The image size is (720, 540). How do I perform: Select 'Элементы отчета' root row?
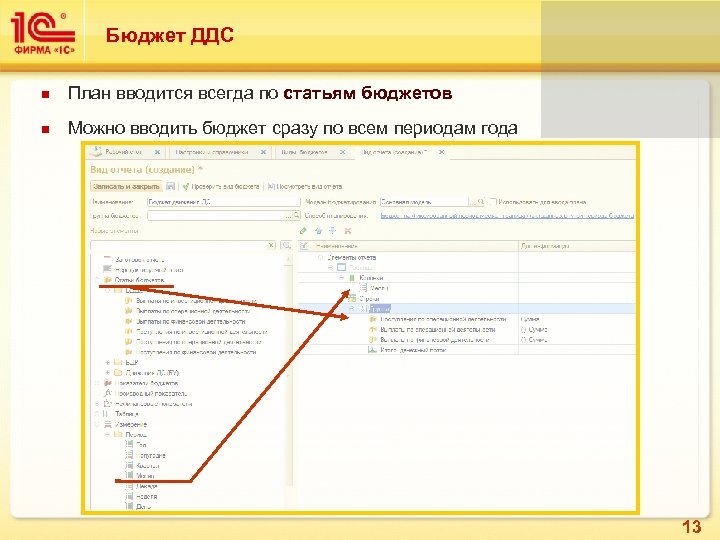click(x=351, y=258)
